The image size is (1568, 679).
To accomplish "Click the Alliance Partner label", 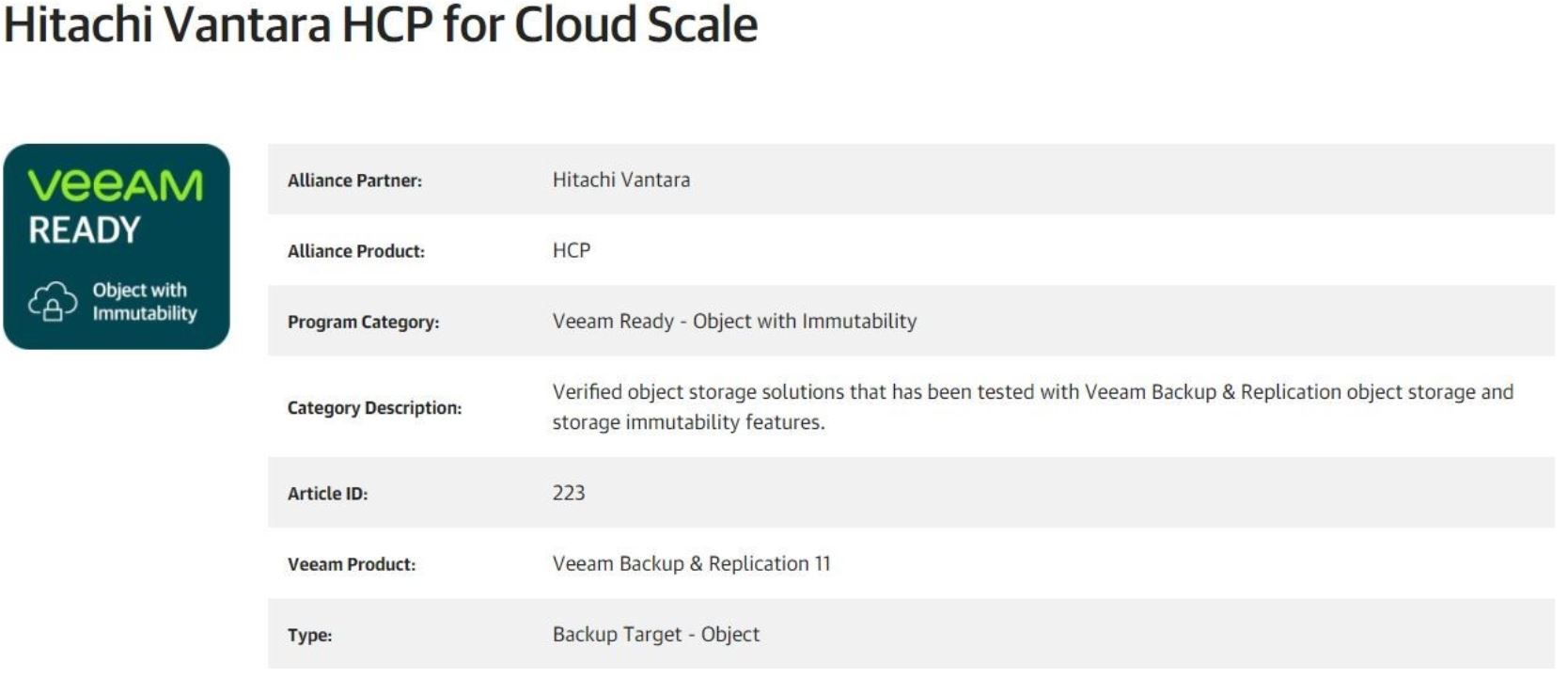I will [x=354, y=181].
